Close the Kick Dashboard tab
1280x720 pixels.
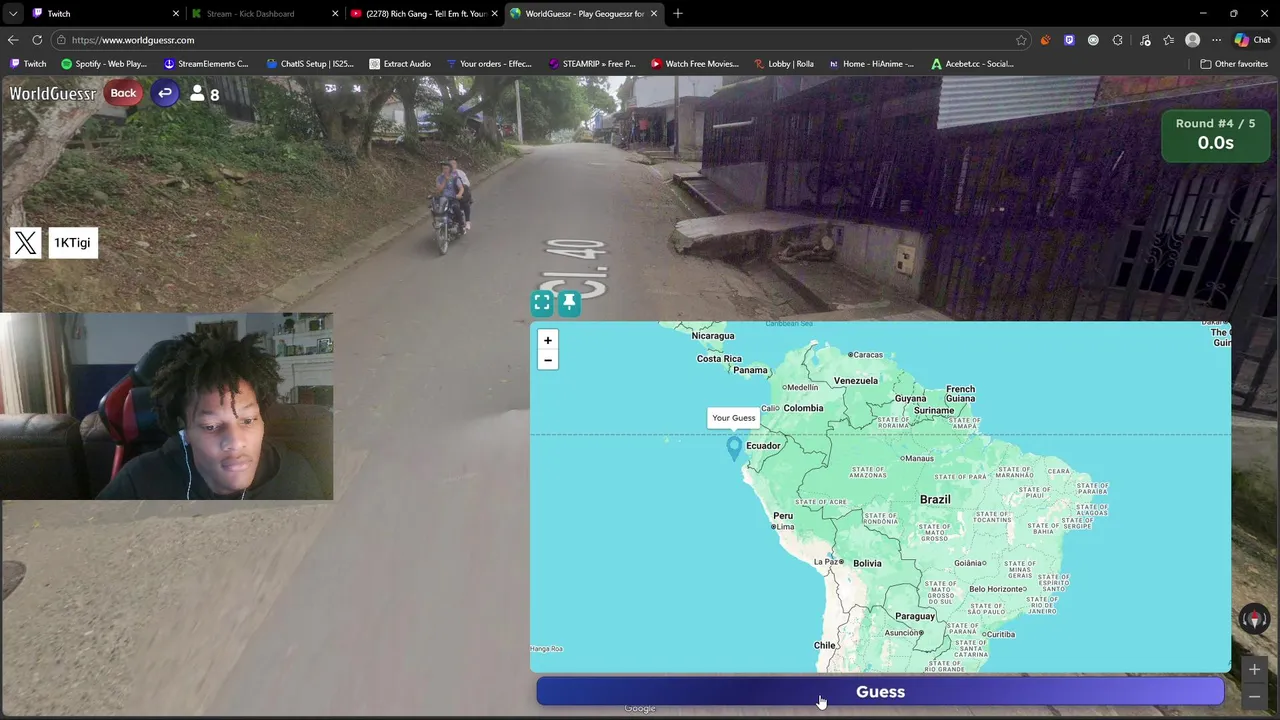point(335,13)
